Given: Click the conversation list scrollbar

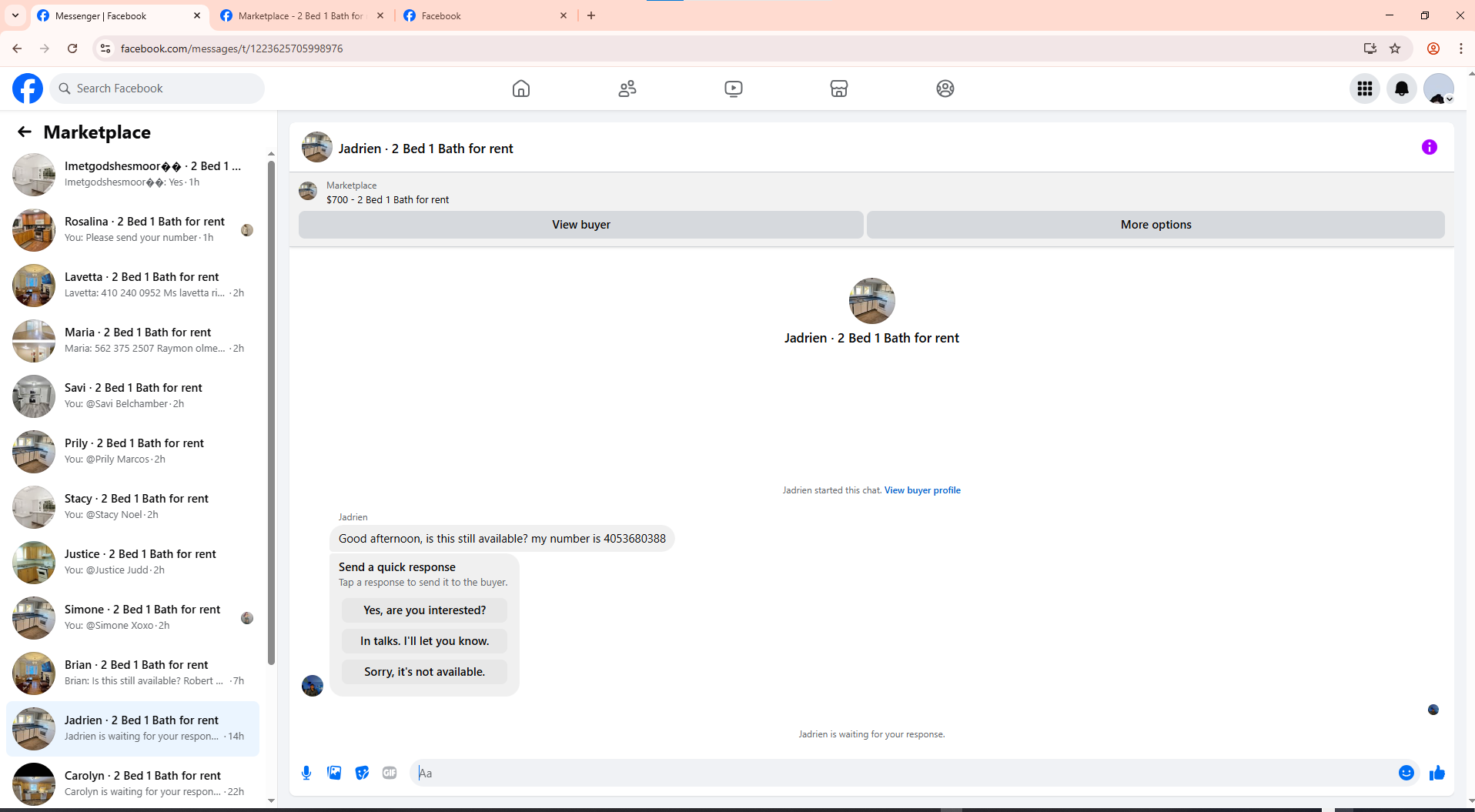Looking at the screenshot, I should (271, 412).
